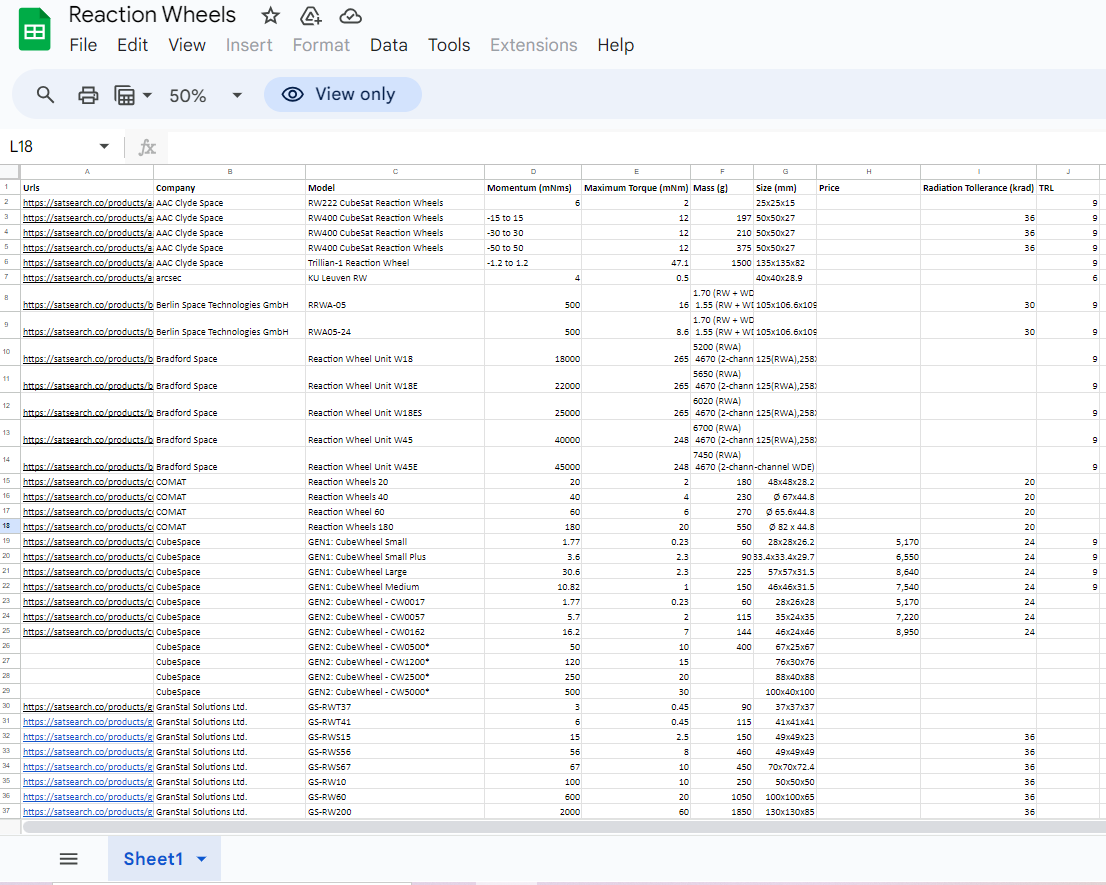Image resolution: width=1106 pixels, height=885 pixels.
Task: Open the arcsec row satsearch URL
Action: point(87,278)
